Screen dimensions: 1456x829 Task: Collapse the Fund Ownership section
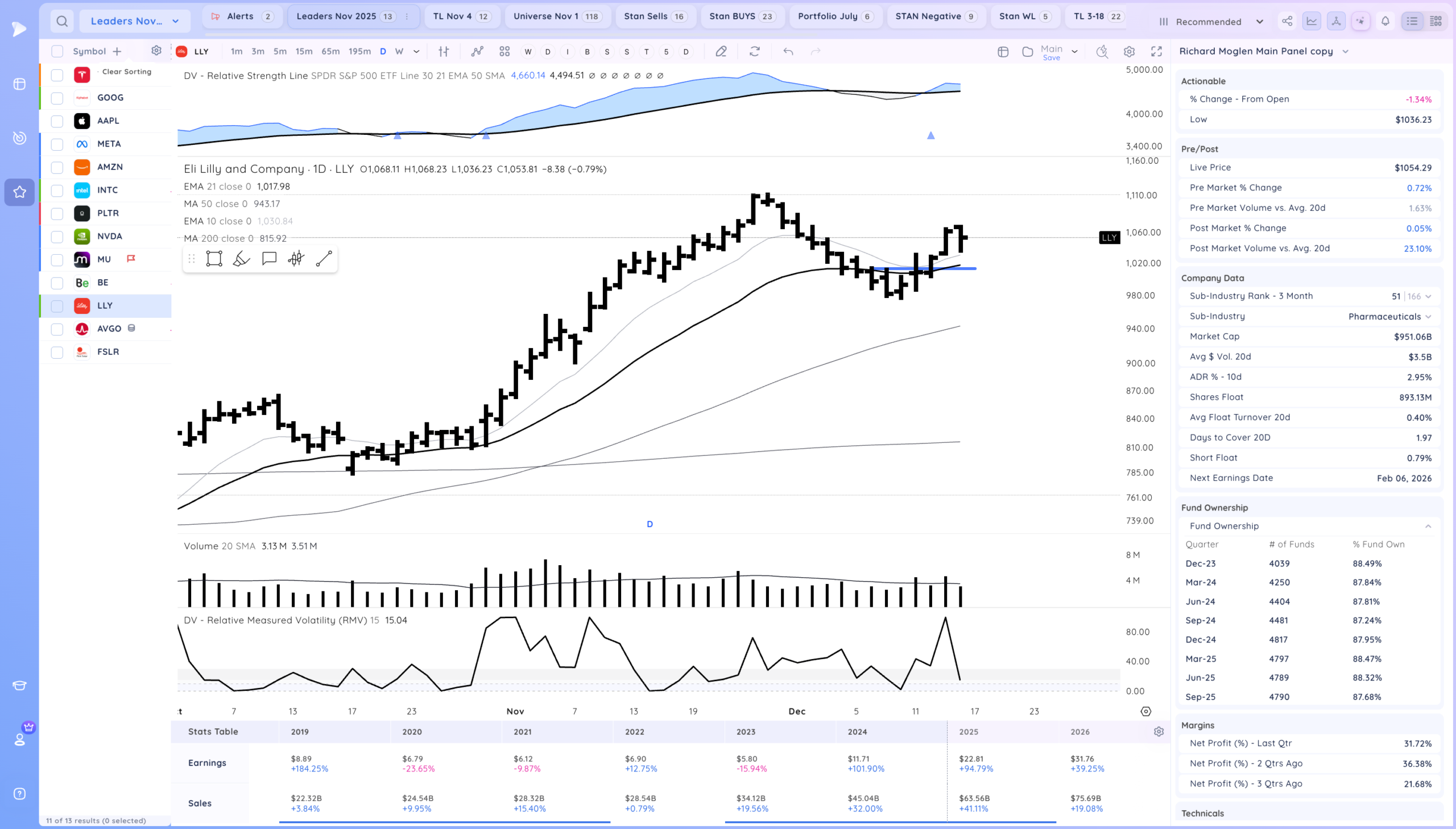[1428, 526]
